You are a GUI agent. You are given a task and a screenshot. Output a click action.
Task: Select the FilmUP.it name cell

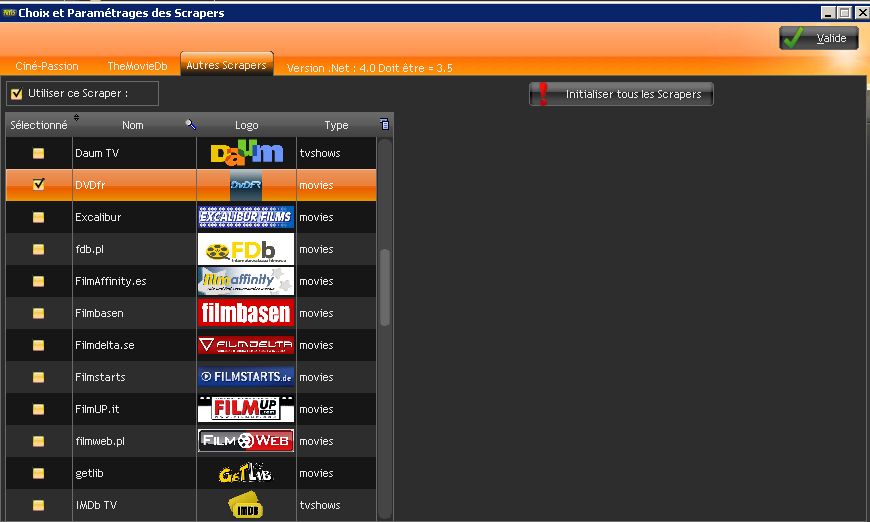(134, 409)
